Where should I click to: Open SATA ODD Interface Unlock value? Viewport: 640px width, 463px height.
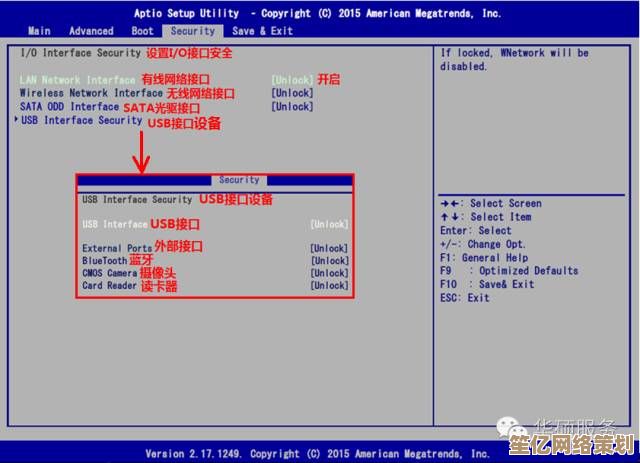[x=292, y=107]
